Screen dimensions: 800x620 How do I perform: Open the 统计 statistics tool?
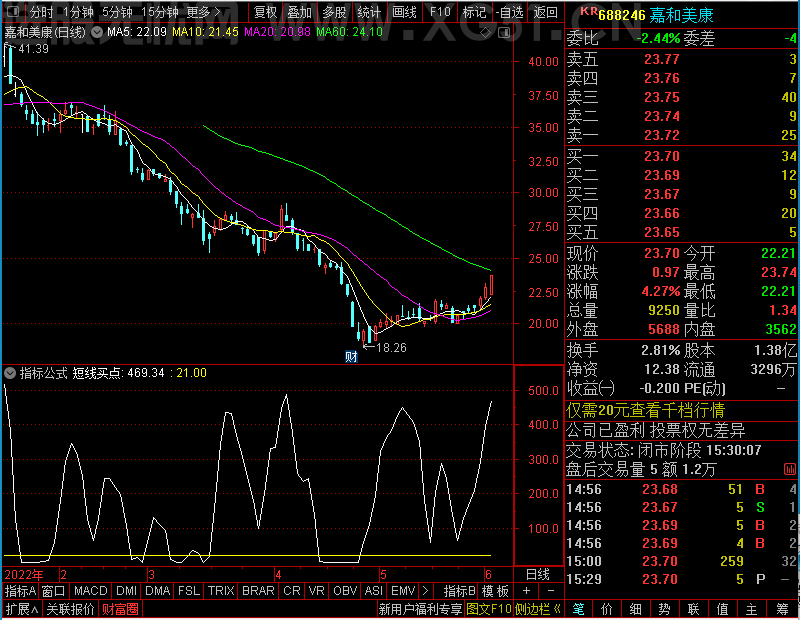[x=369, y=11]
